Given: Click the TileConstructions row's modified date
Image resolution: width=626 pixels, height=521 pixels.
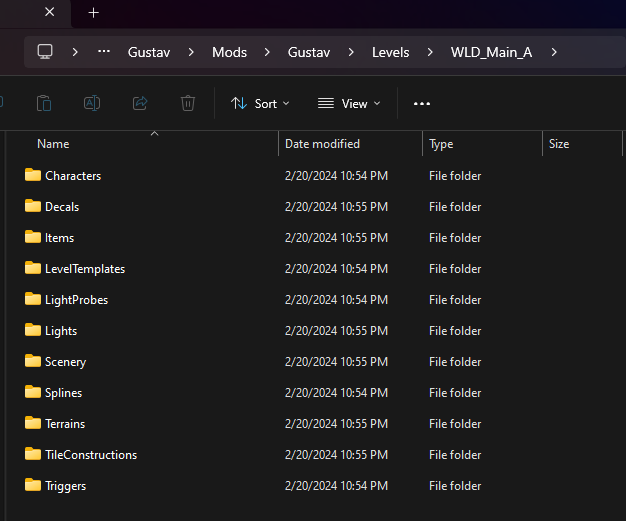Looking at the screenshot, I should (x=336, y=455).
